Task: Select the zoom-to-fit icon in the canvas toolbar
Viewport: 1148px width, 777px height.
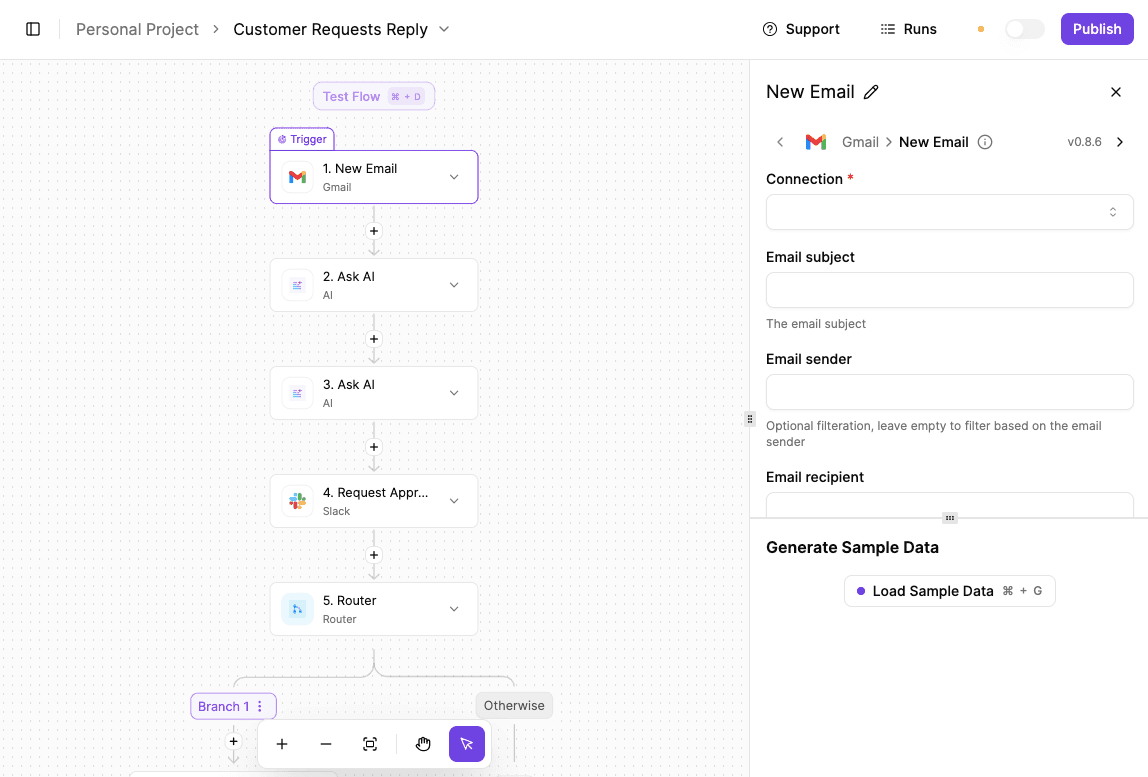Action: (370, 744)
